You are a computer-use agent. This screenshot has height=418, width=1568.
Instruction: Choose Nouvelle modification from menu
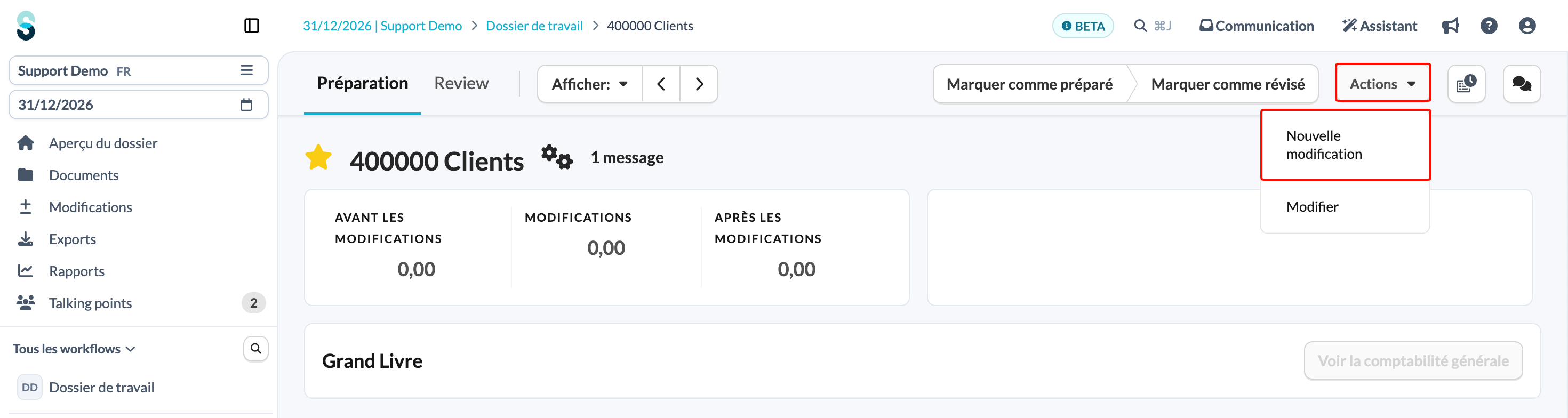(1345, 145)
